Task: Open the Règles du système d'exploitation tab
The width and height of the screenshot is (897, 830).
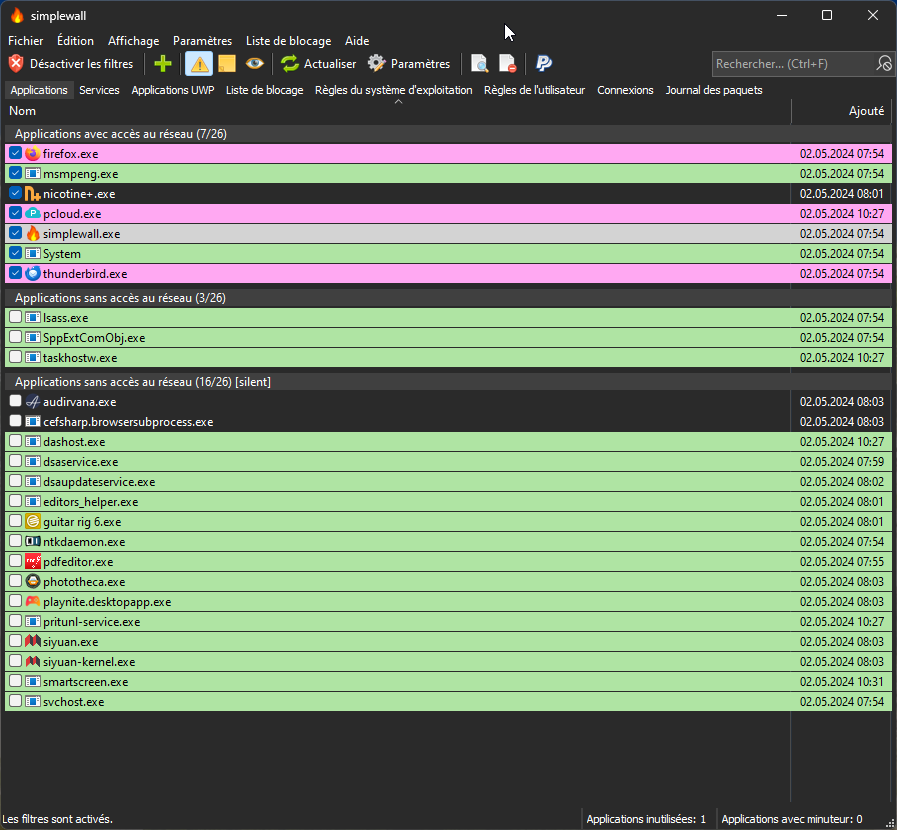Action: (x=394, y=90)
